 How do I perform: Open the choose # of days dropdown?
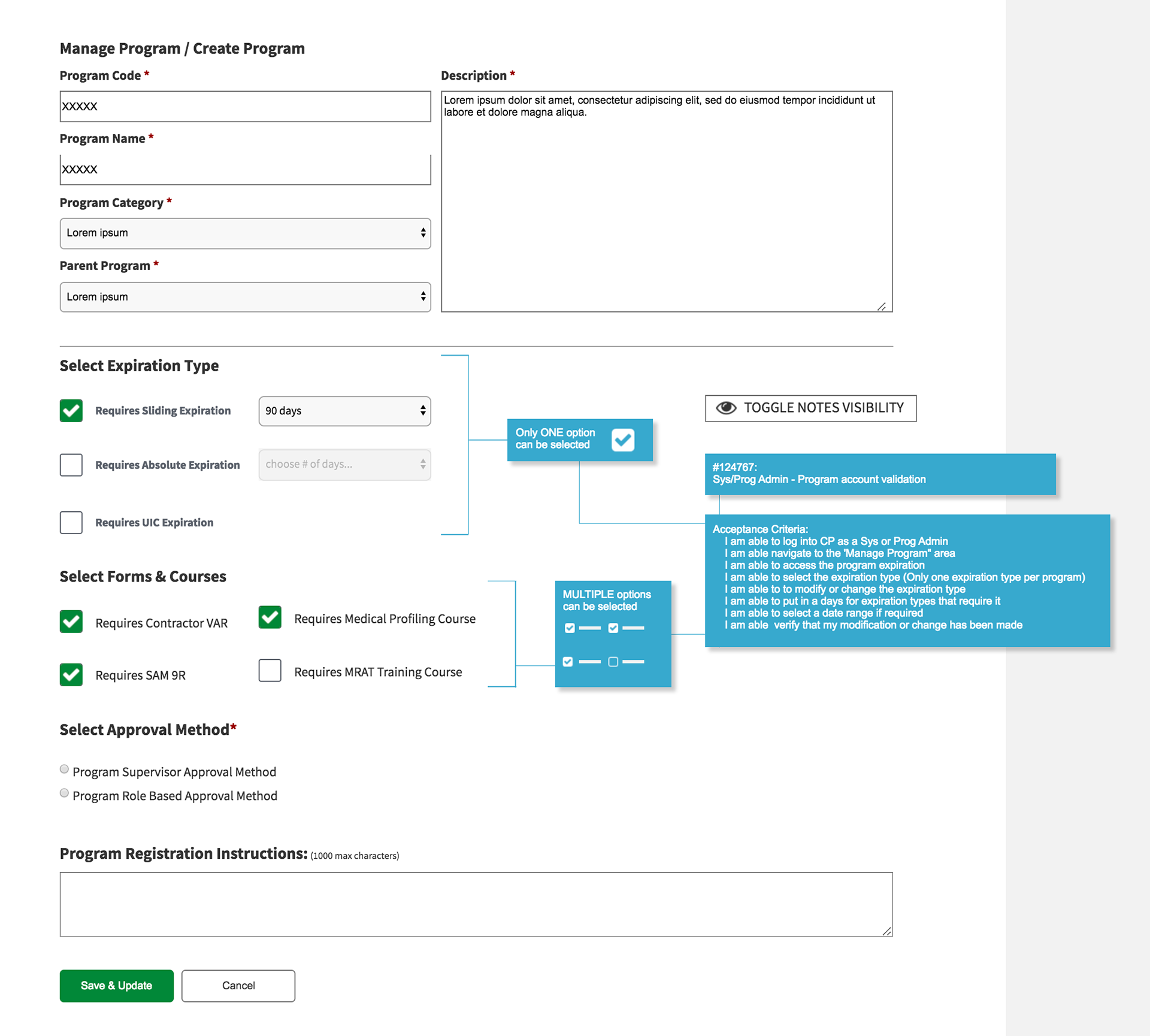(x=345, y=465)
